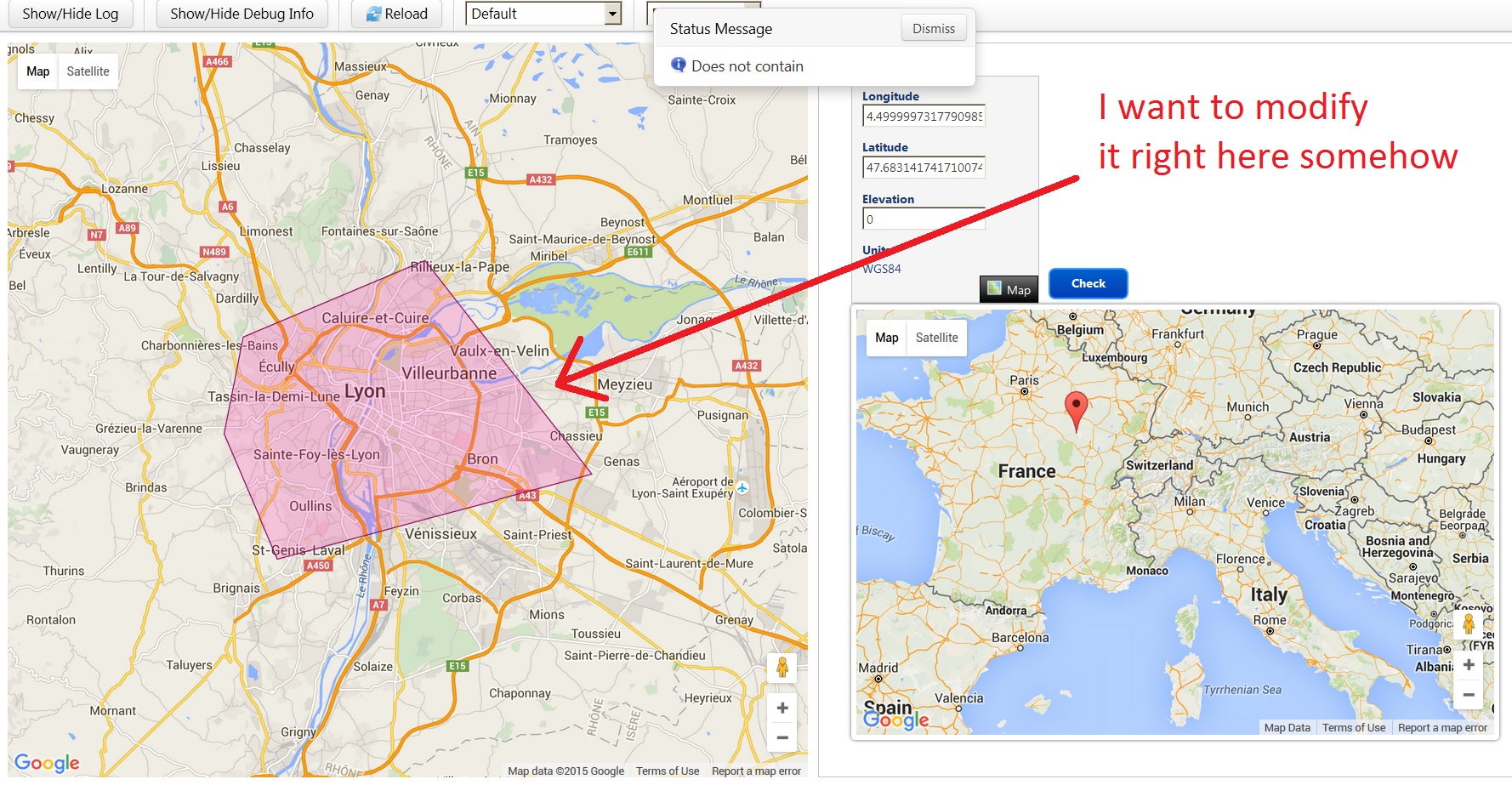Zoom out on the large Lyon map
Screen dimensions: 1512x785
(782, 737)
